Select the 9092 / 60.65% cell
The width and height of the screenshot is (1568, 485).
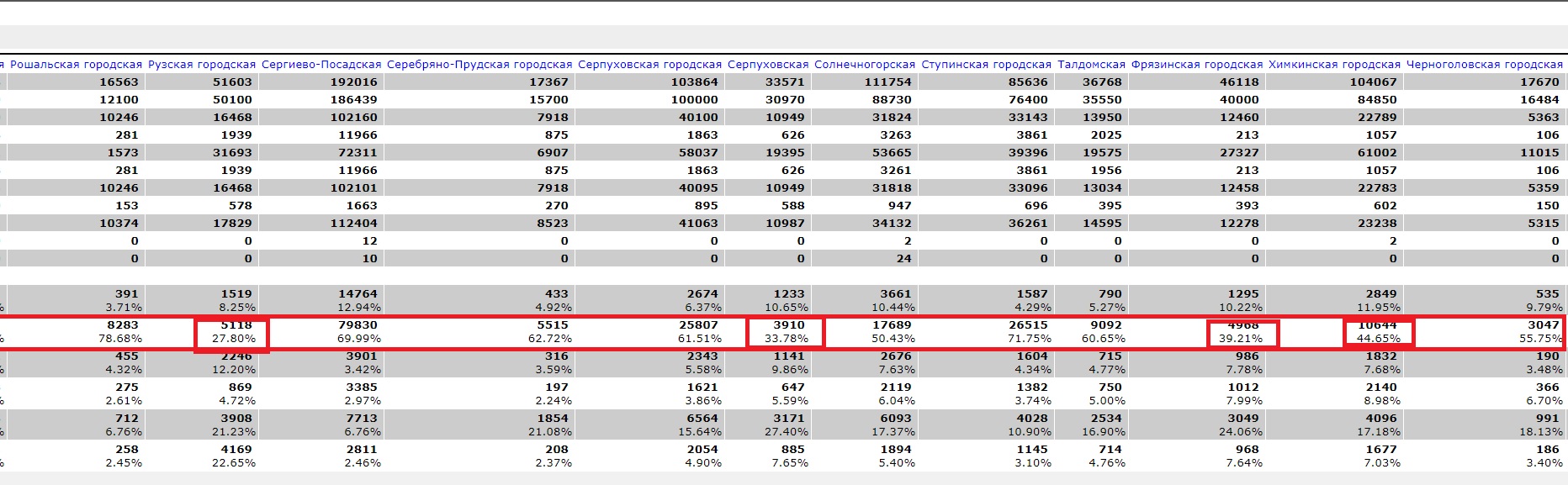click(x=1091, y=331)
